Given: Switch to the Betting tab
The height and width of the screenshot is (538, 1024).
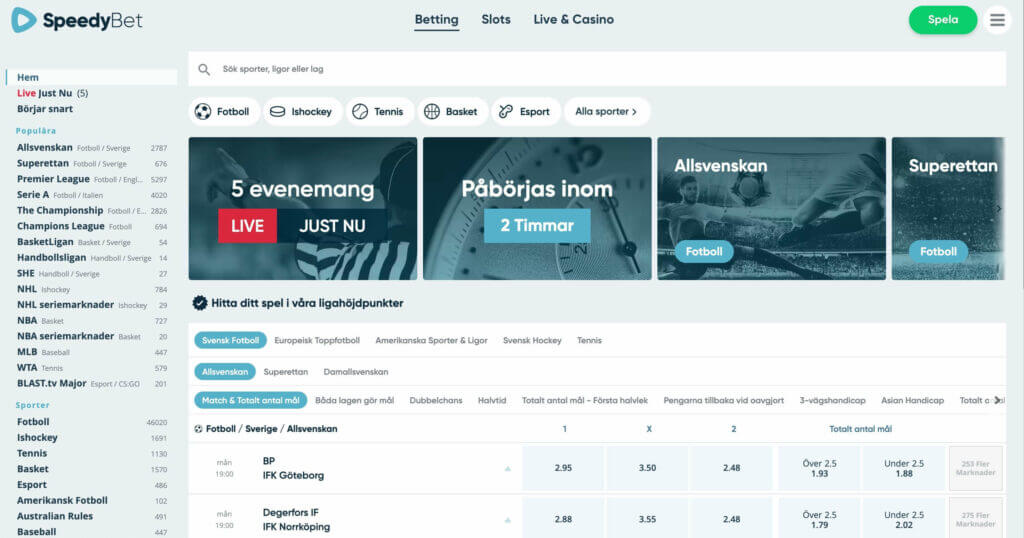Looking at the screenshot, I should [436, 20].
